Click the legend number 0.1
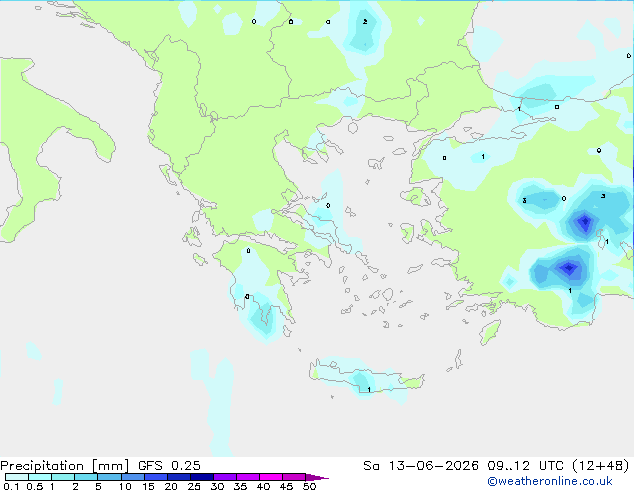 coord(11,486)
